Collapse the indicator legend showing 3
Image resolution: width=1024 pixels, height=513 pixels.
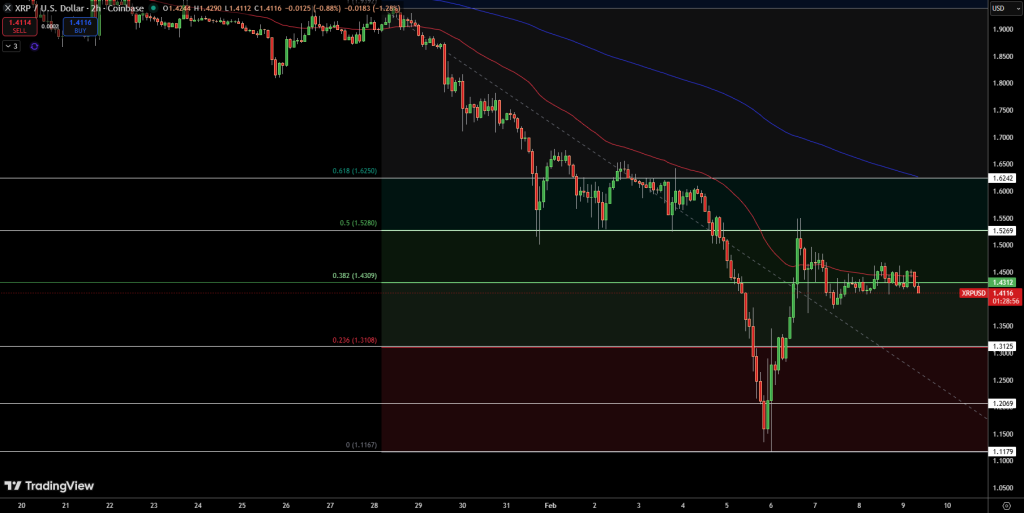pyautogui.click(x=11, y=46)
